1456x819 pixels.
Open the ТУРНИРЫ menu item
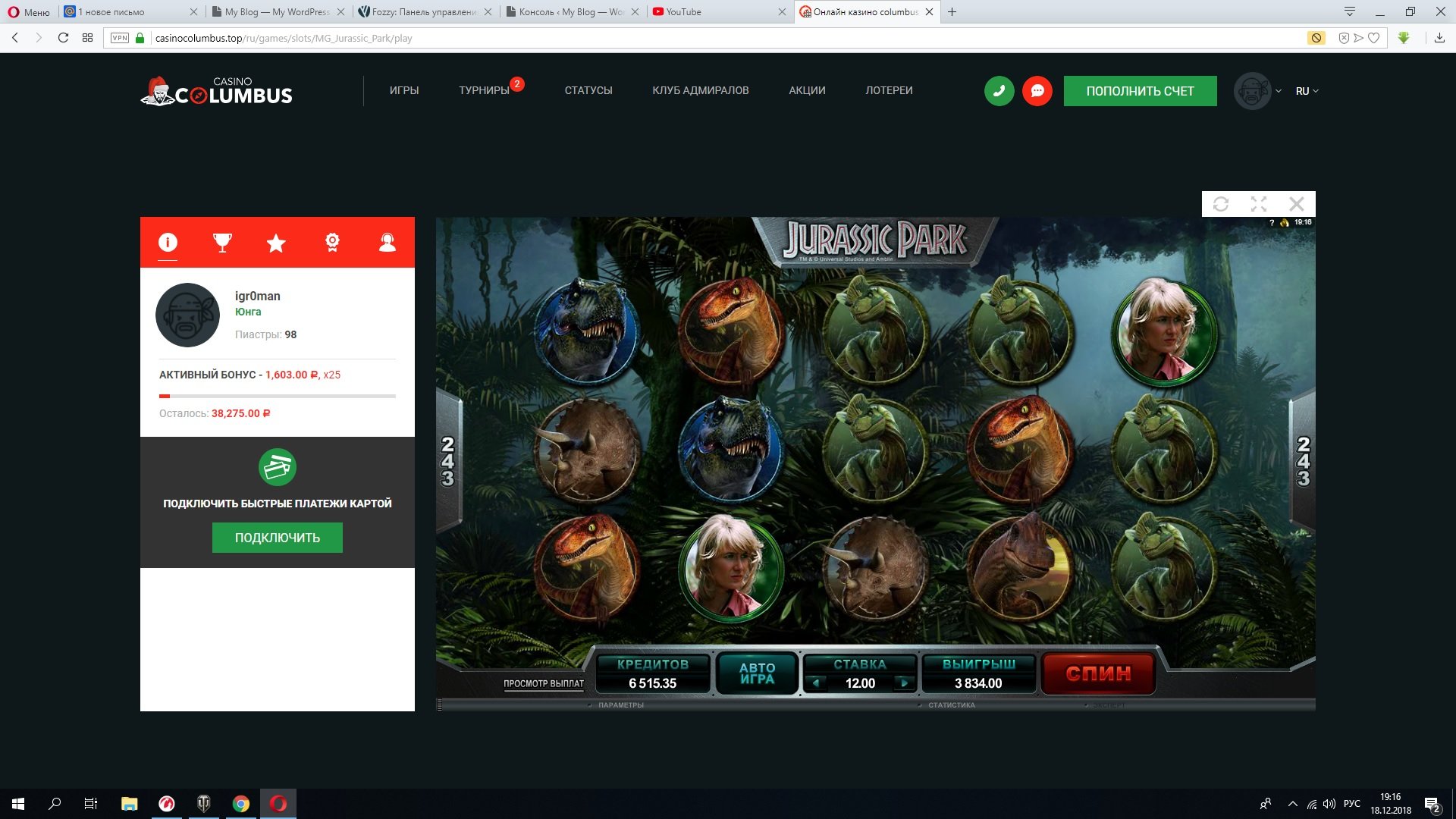pos(484,90)
